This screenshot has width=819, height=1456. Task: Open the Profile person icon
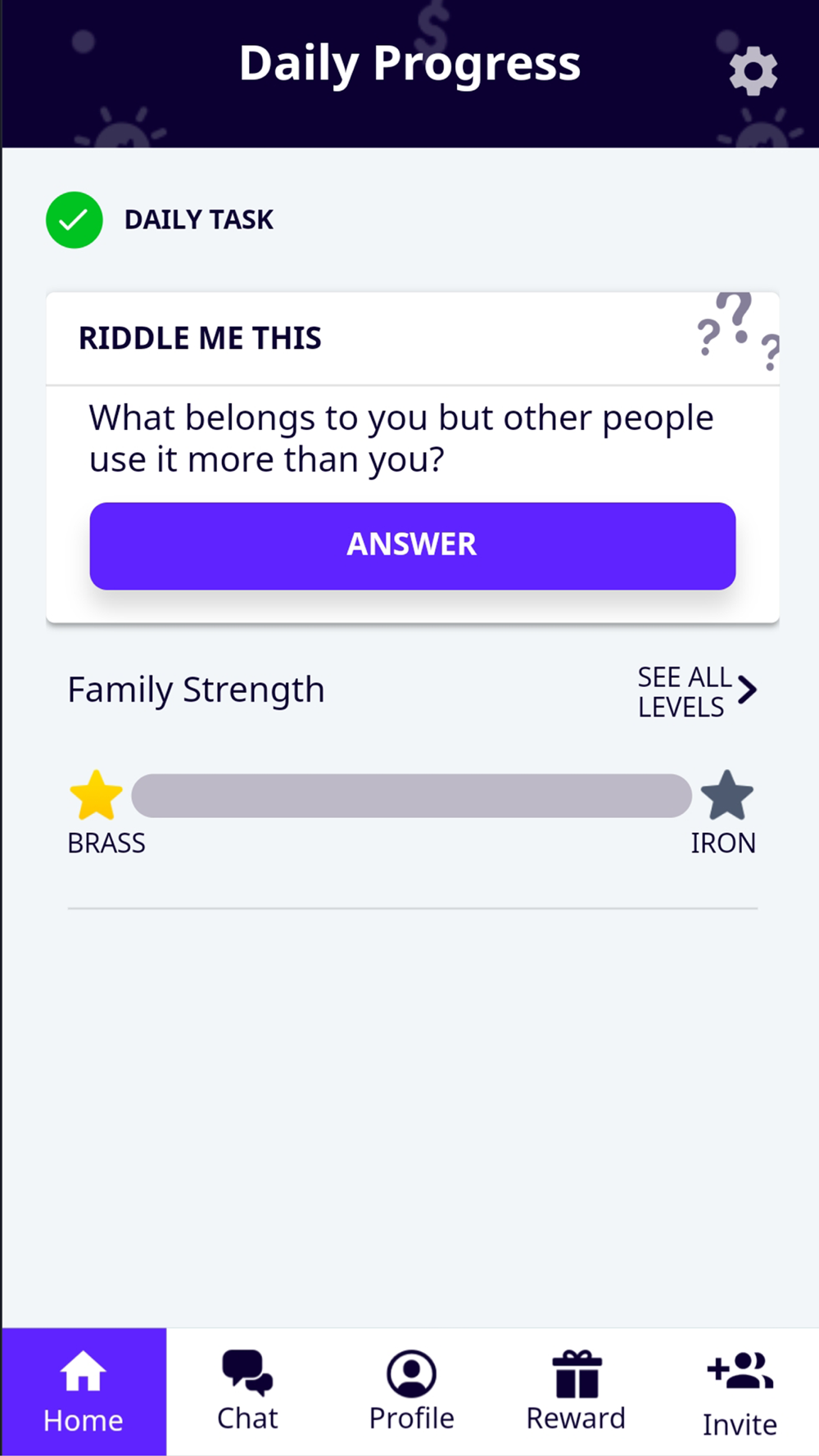point(411,1373)
